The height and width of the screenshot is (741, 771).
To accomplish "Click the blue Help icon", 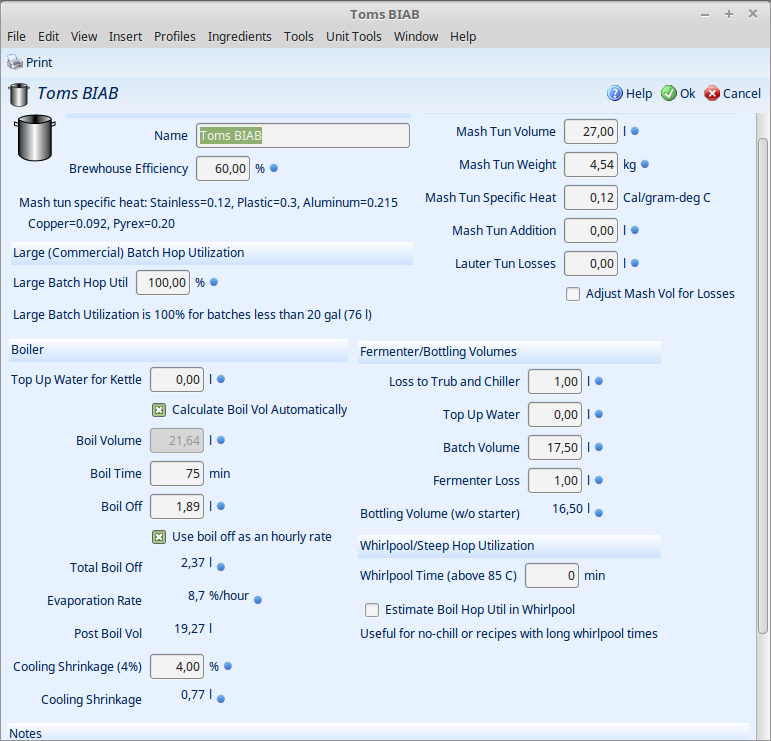I will (x=615, y=94).
